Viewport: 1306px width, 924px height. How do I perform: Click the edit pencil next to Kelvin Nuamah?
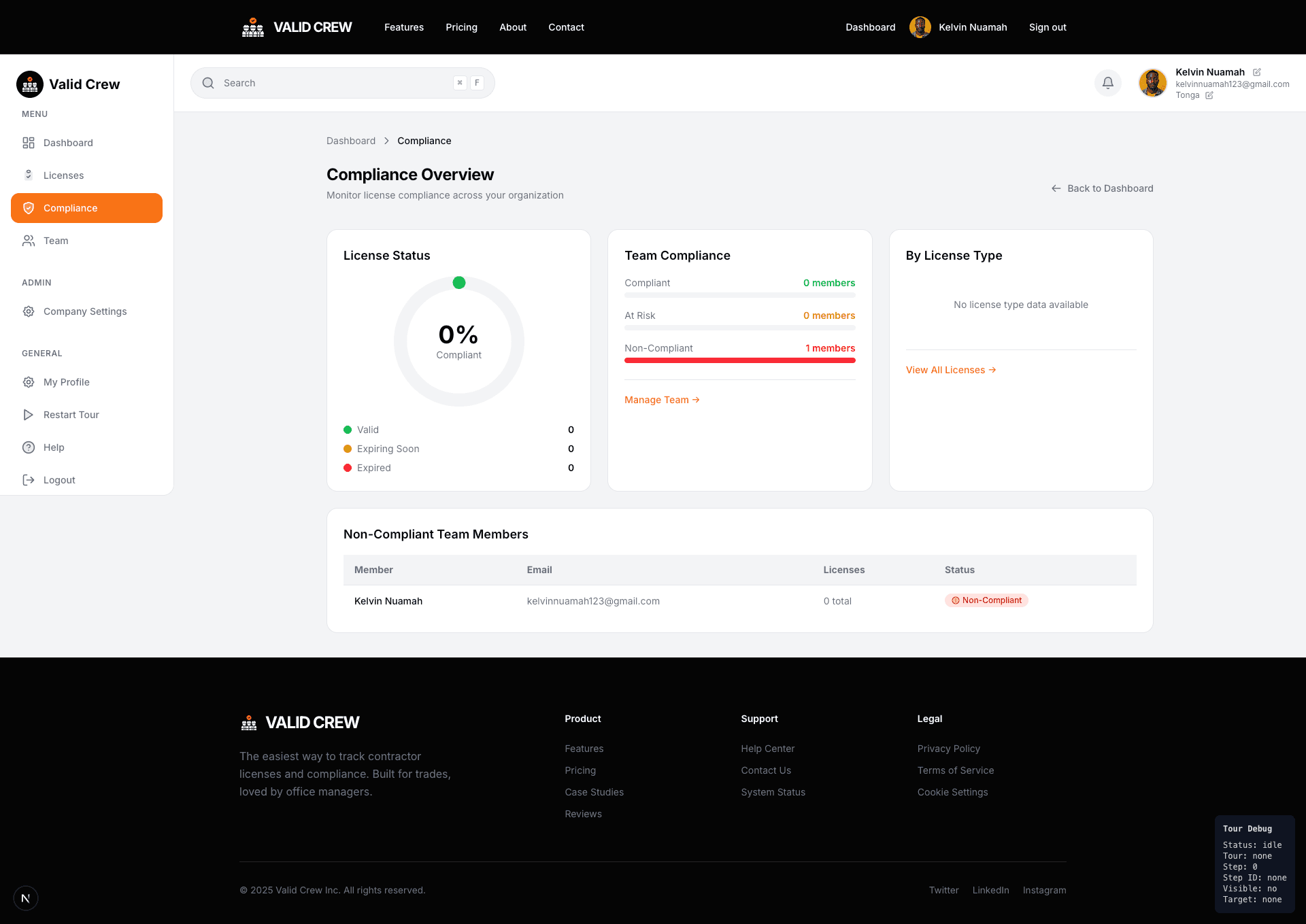point(1257,72)
